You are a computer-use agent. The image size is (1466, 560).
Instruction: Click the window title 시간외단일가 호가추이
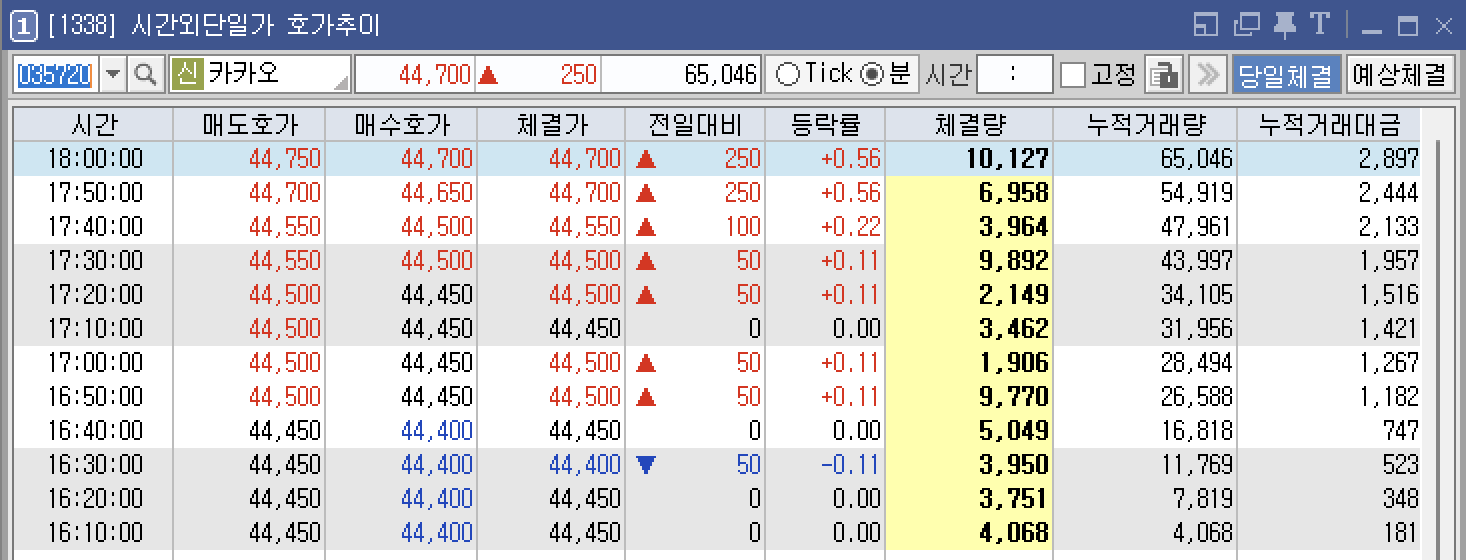256,26
